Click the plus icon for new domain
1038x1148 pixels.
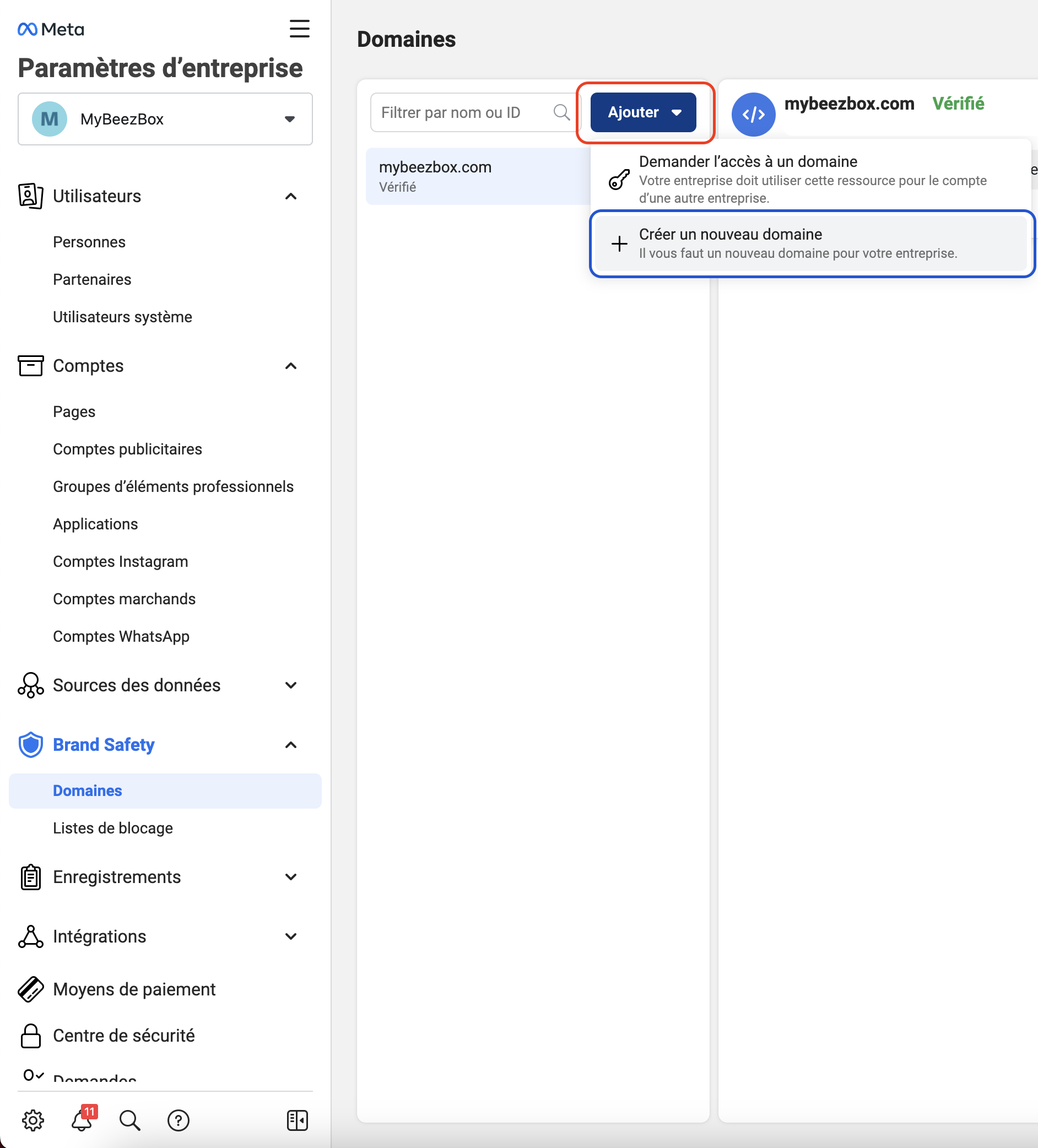point(619,243)
